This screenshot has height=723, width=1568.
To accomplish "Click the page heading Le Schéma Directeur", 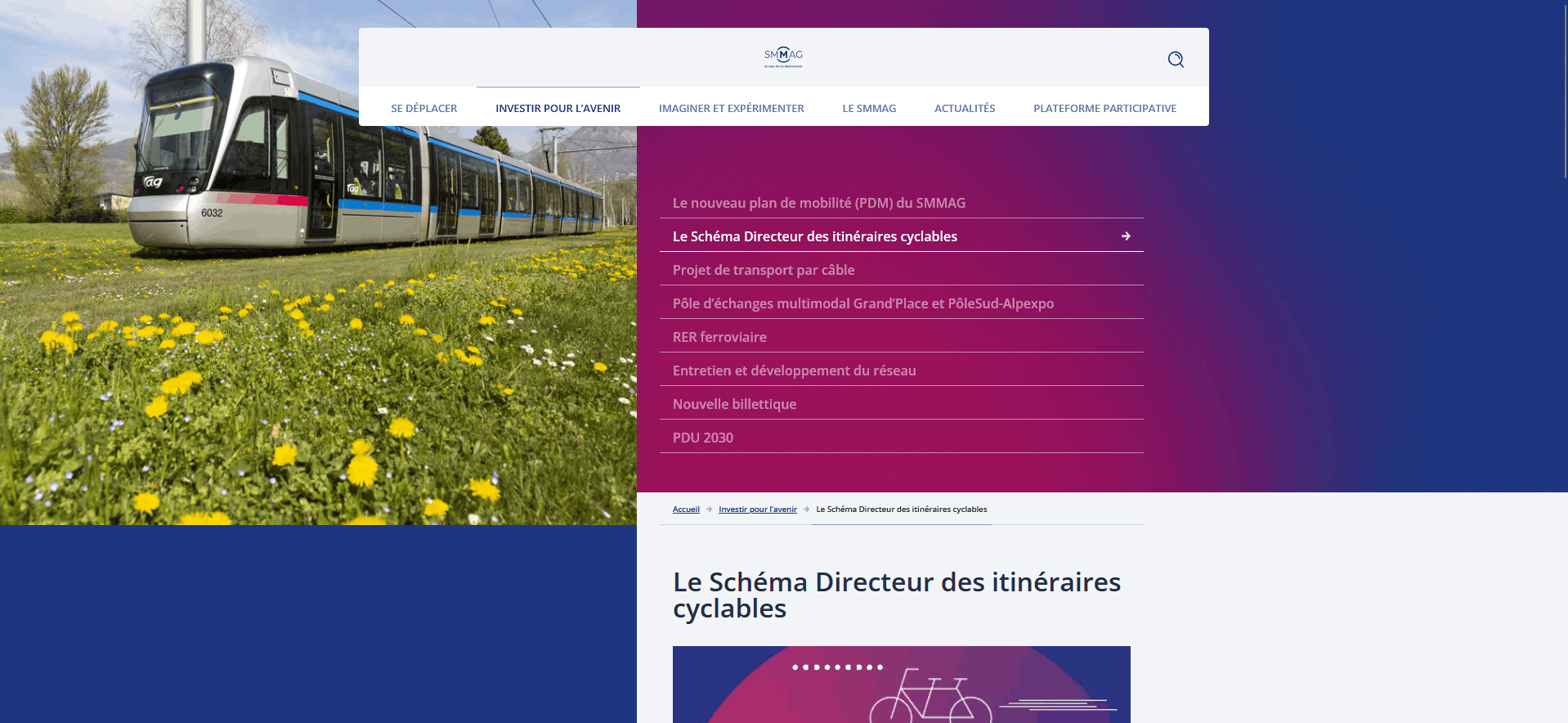I will (897, 595).
